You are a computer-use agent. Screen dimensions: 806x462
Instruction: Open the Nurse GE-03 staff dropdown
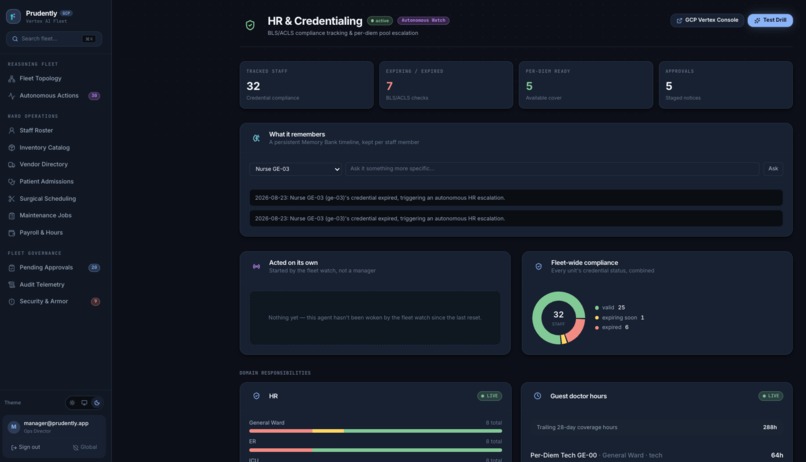point(296,169)
